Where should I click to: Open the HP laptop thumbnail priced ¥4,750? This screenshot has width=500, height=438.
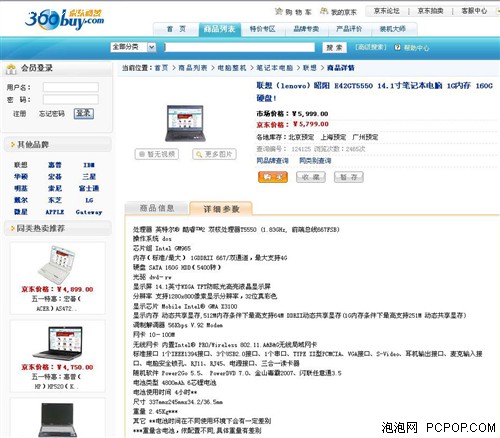click(58, 342)
